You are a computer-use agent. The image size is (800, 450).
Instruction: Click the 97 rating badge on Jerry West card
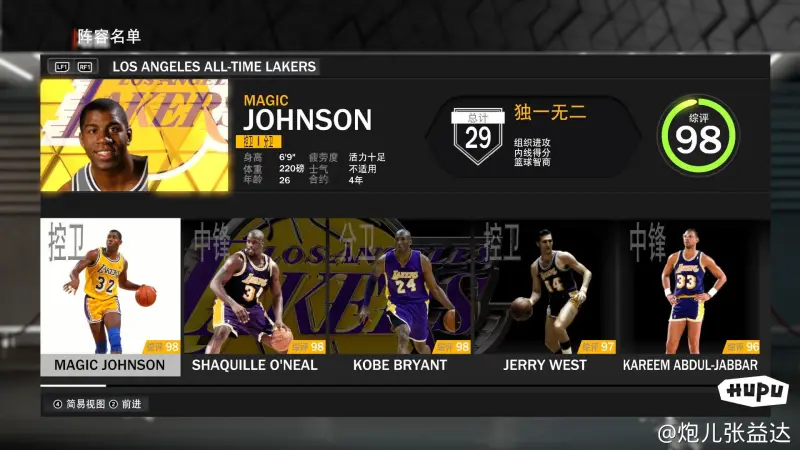[x=597, y=347]
